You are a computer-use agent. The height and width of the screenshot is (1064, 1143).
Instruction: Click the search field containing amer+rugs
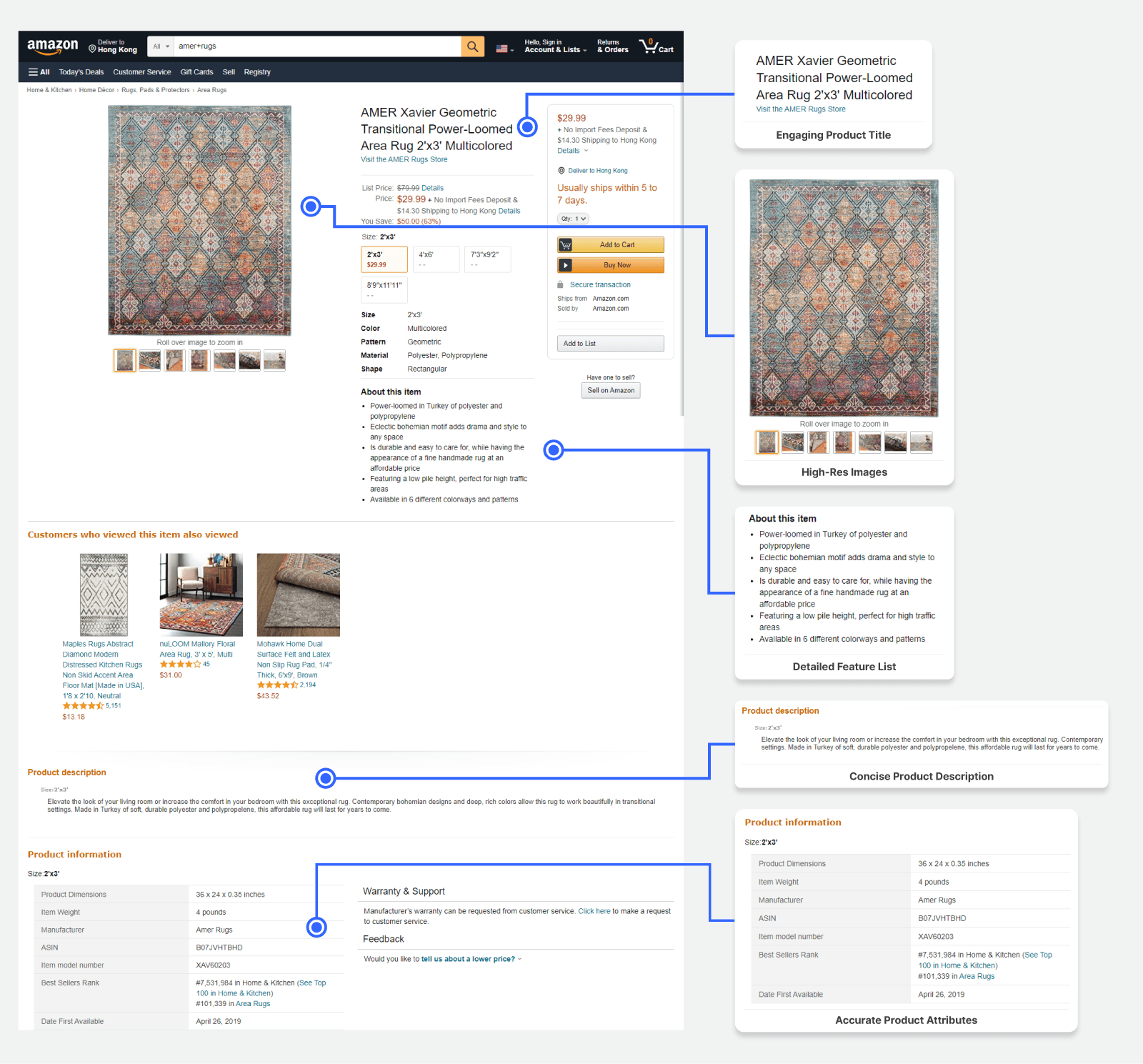318,46
